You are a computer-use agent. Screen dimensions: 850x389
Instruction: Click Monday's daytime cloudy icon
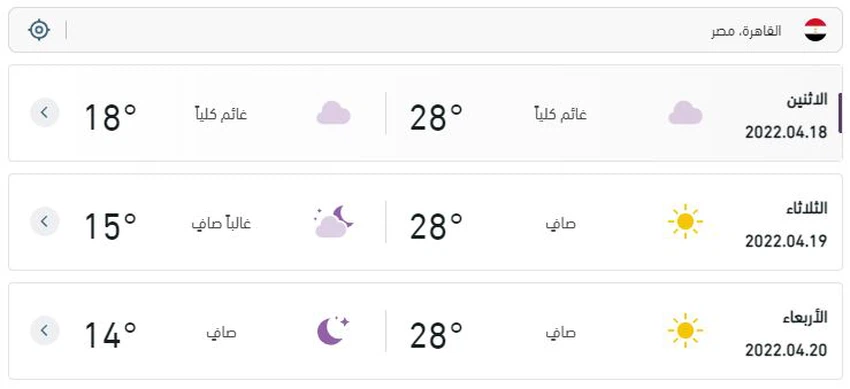coord(685,113)
